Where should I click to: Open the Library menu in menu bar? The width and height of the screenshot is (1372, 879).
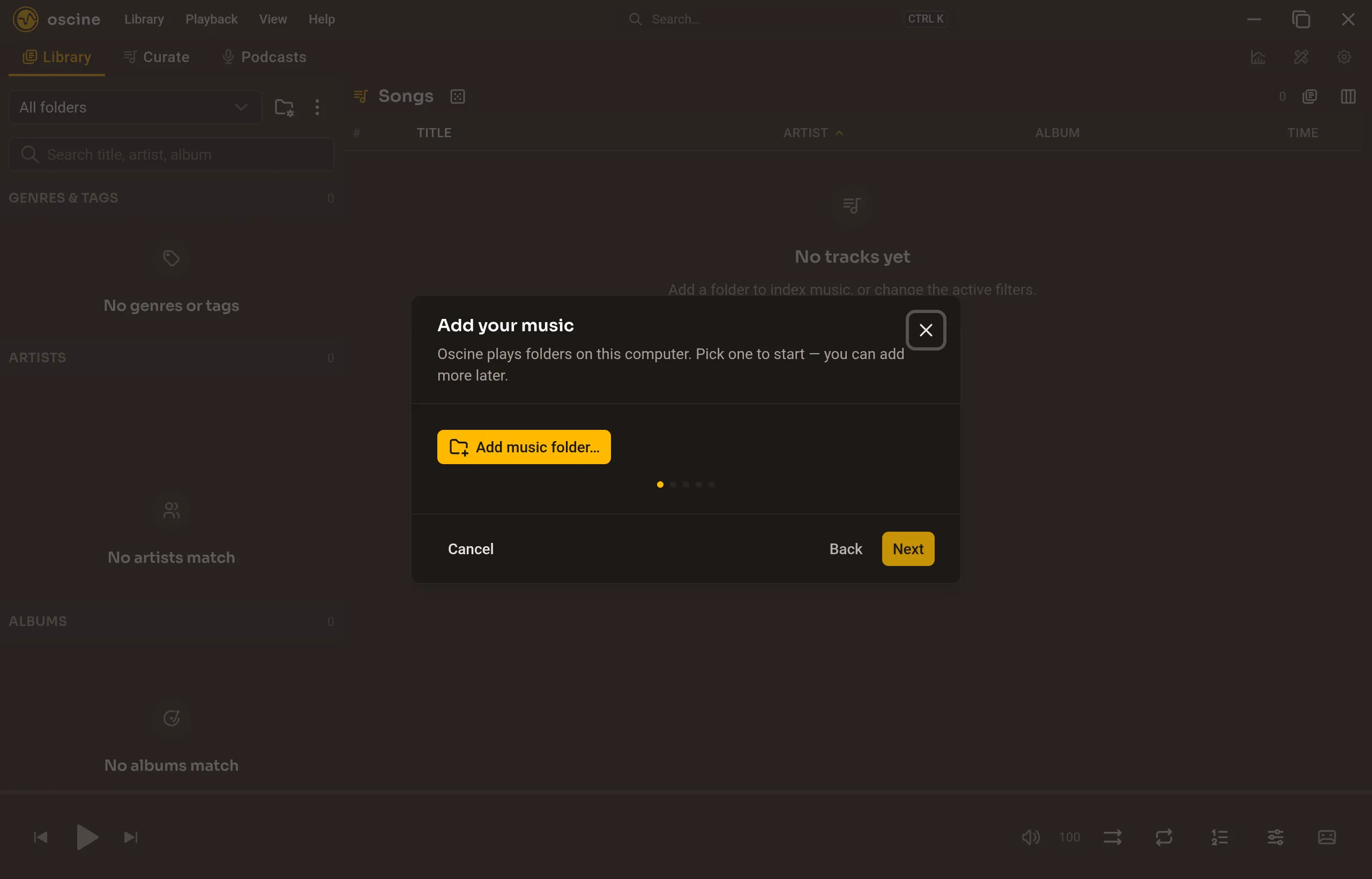[144, 19]
